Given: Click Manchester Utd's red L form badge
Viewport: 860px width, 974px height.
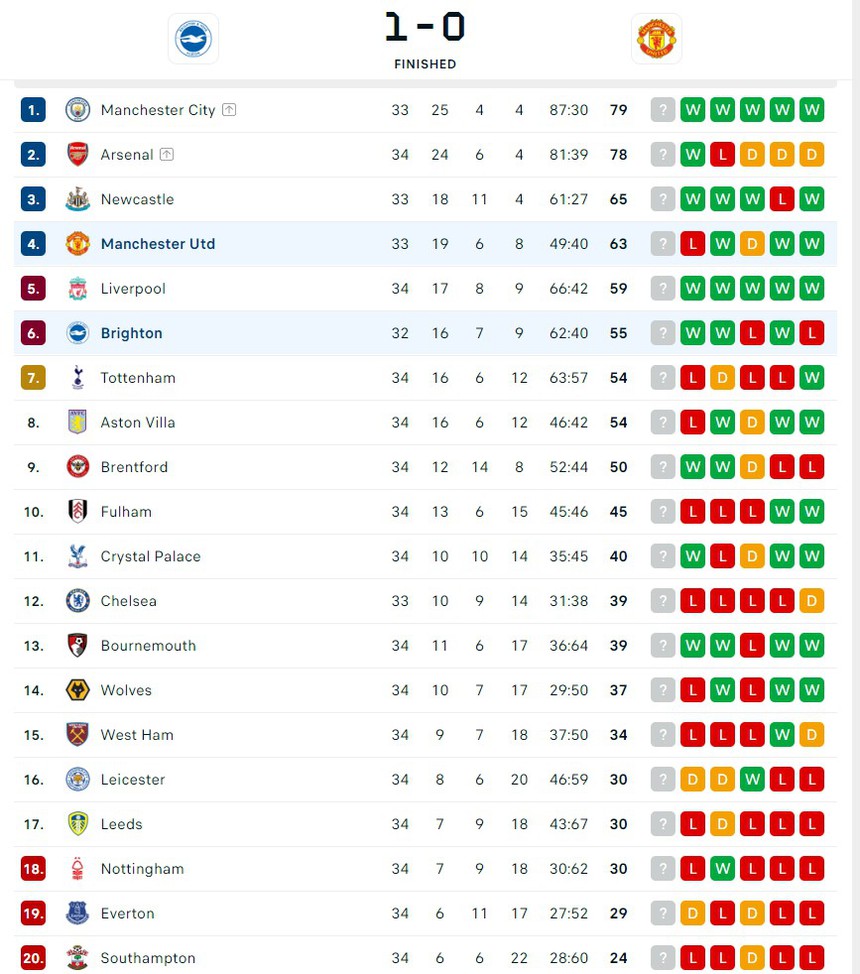Looking at the screenshot, I should (x=692, y=243).
